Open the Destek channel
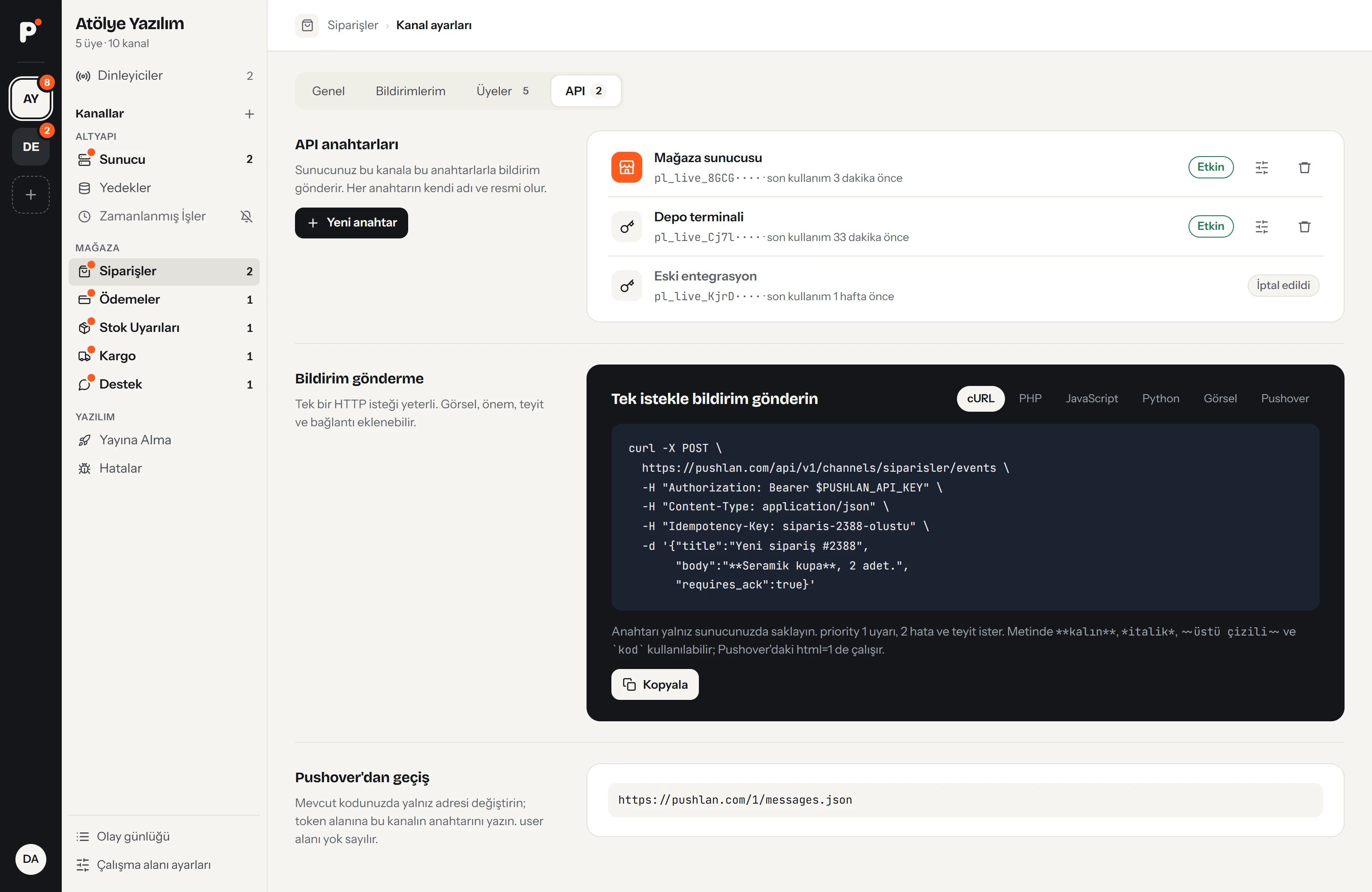The height and width of the screenshot is (892, 1372). (164, 384)
